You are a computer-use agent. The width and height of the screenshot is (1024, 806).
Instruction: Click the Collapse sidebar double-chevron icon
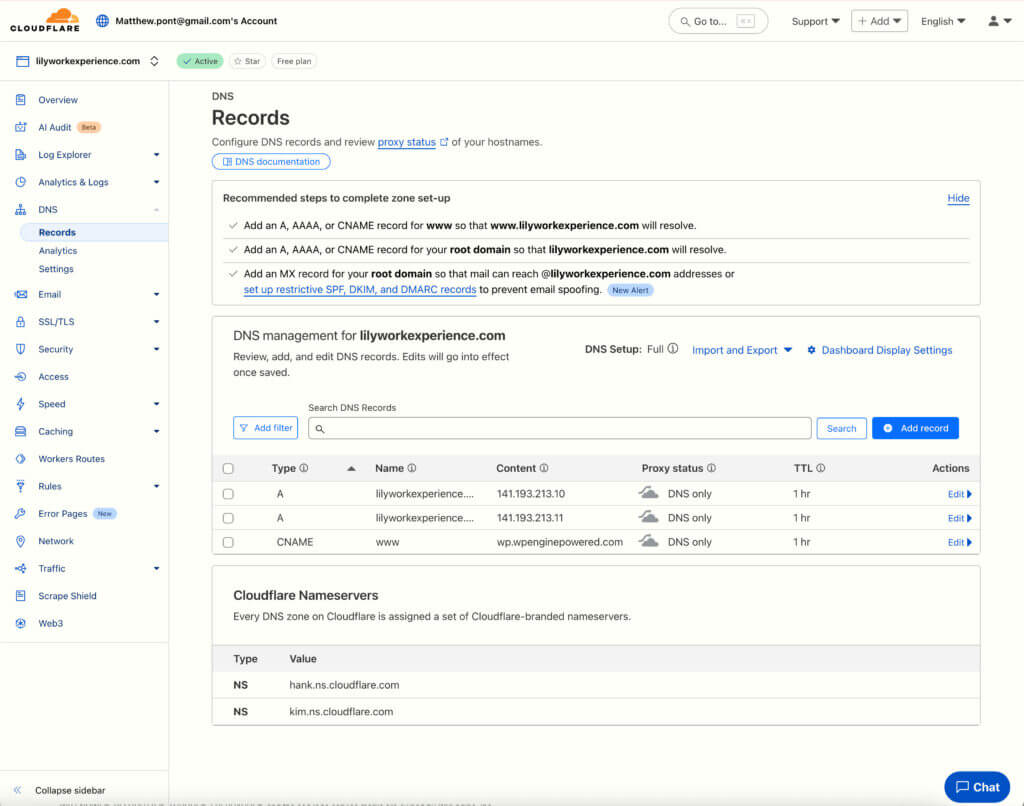tap(18, 790)
